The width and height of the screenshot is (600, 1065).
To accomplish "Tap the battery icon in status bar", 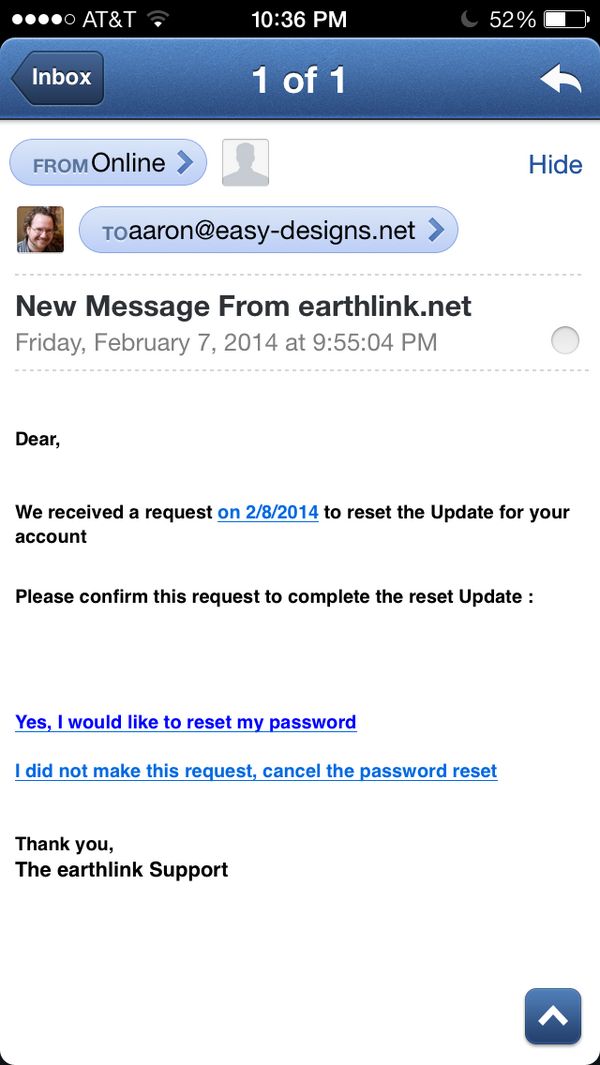I will pos(566,19).
